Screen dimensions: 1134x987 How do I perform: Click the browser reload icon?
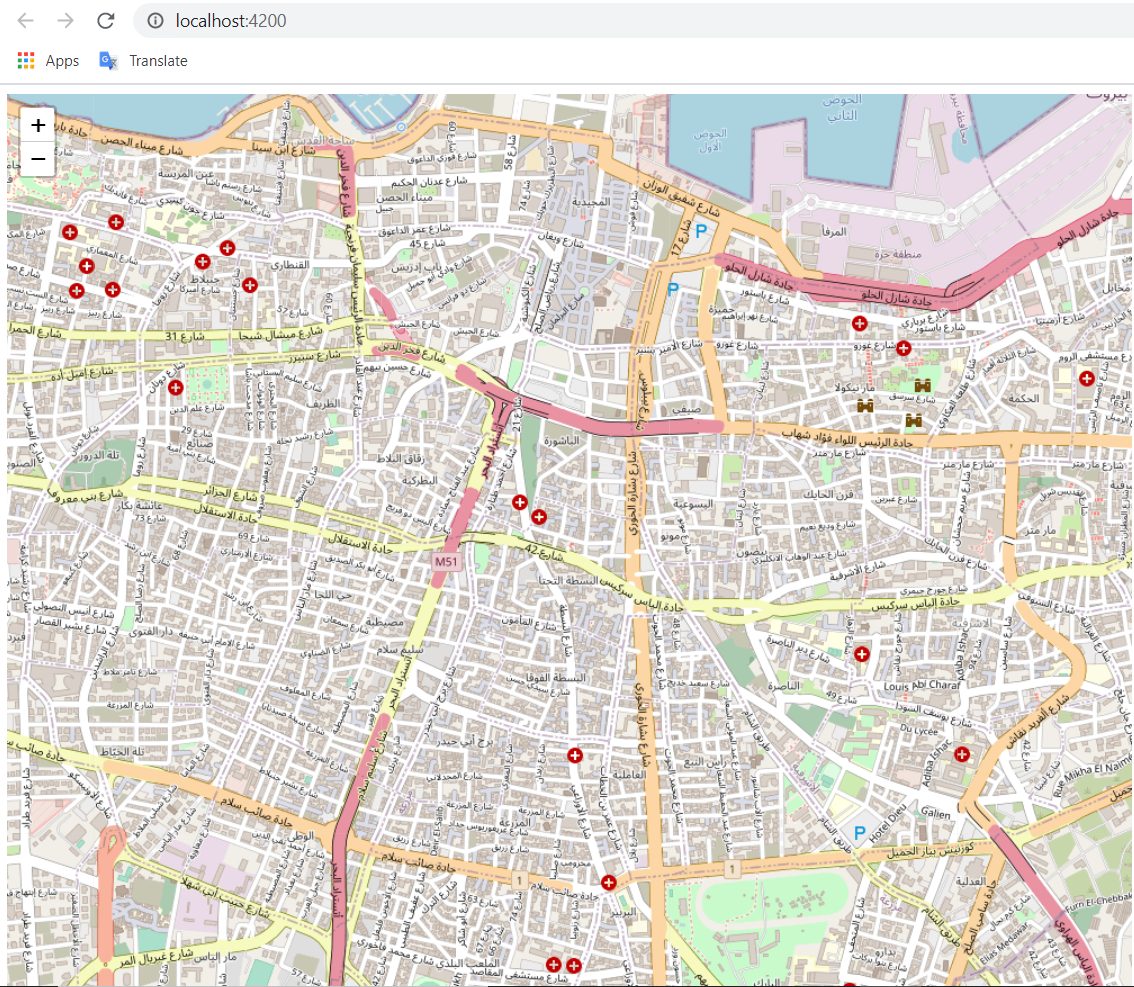(x=104, y=20)
